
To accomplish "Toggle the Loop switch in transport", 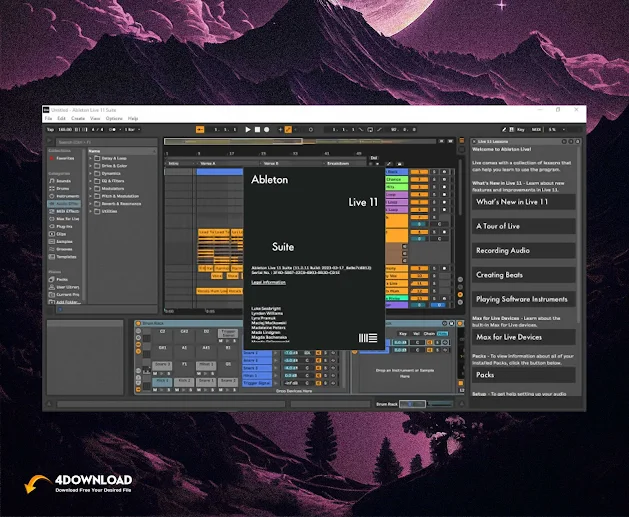I will coord(370,130).
